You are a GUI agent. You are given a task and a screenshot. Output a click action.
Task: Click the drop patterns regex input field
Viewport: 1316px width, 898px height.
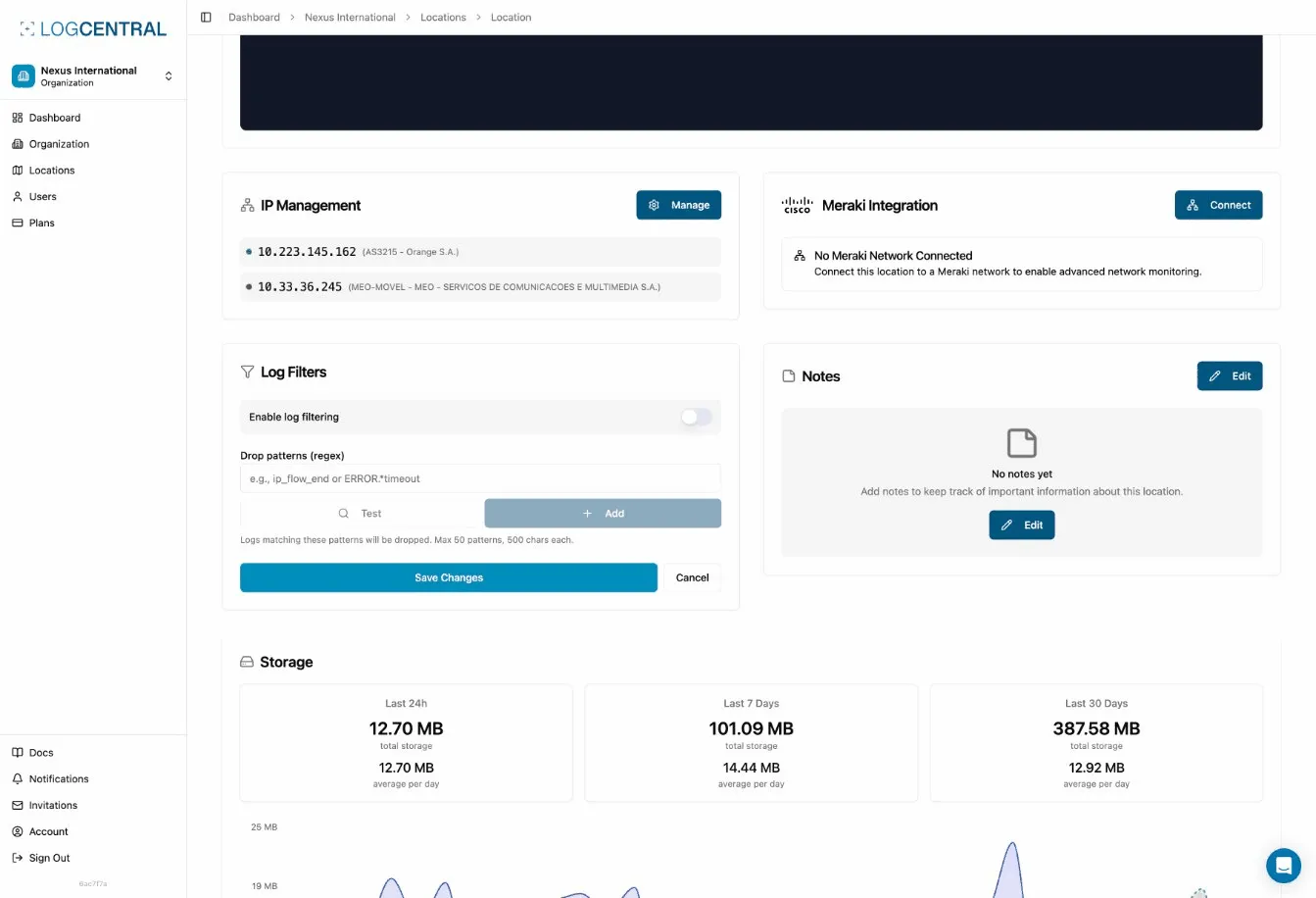coord(480,478)
